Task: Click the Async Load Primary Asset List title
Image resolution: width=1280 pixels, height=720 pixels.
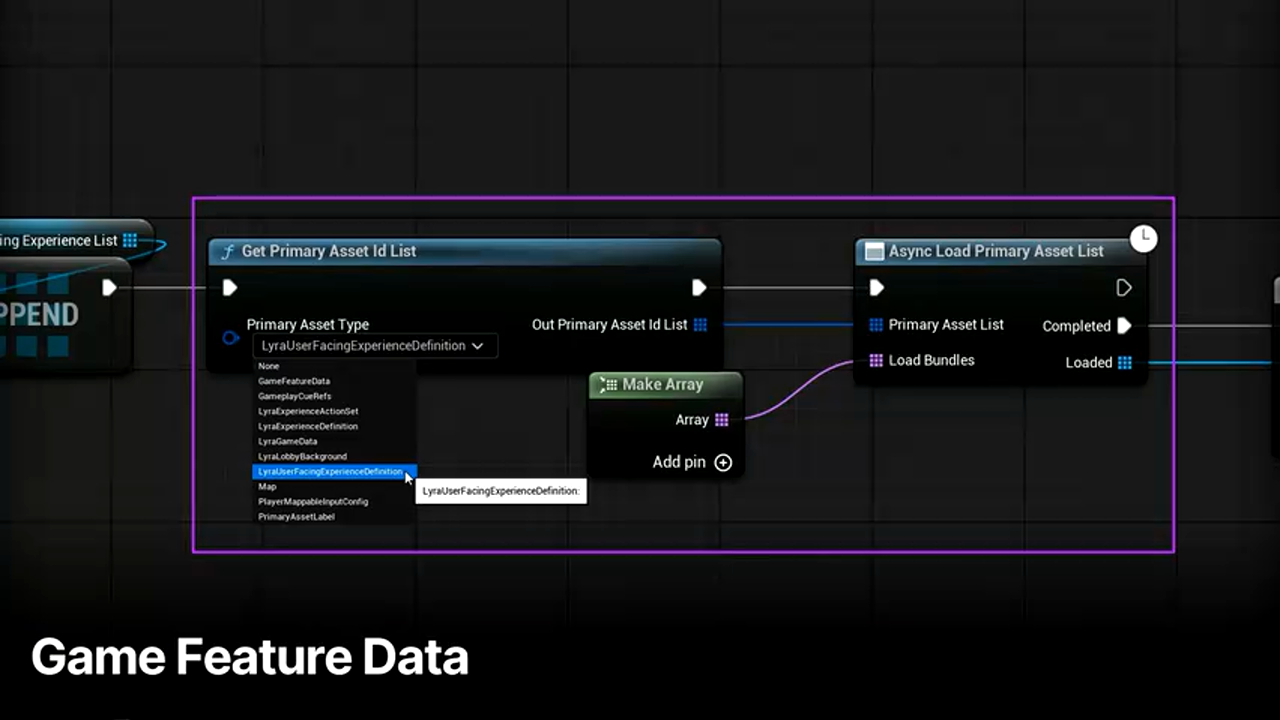Action: click(x=995, y=251)
